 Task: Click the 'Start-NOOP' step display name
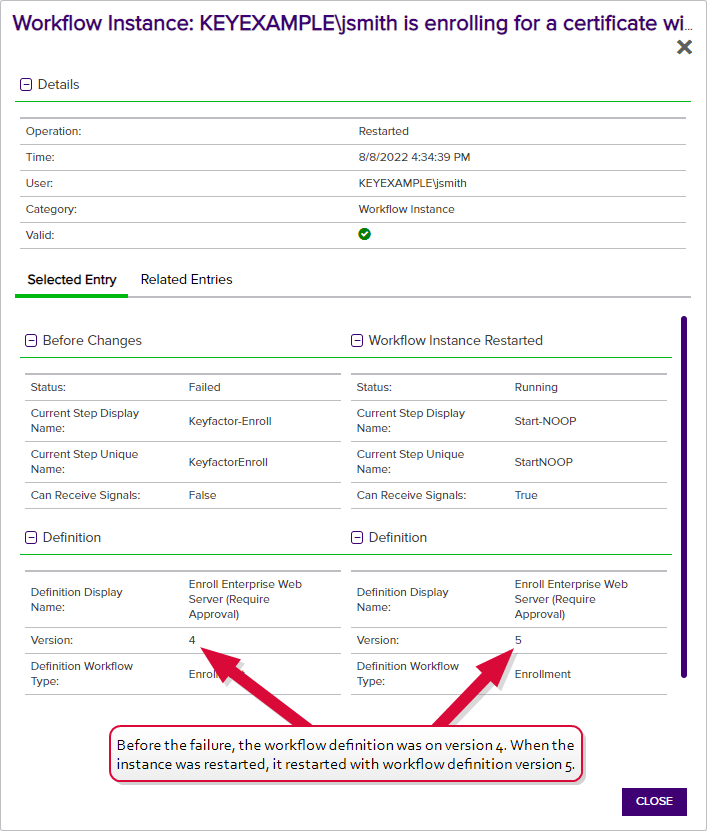click(545, 421)
